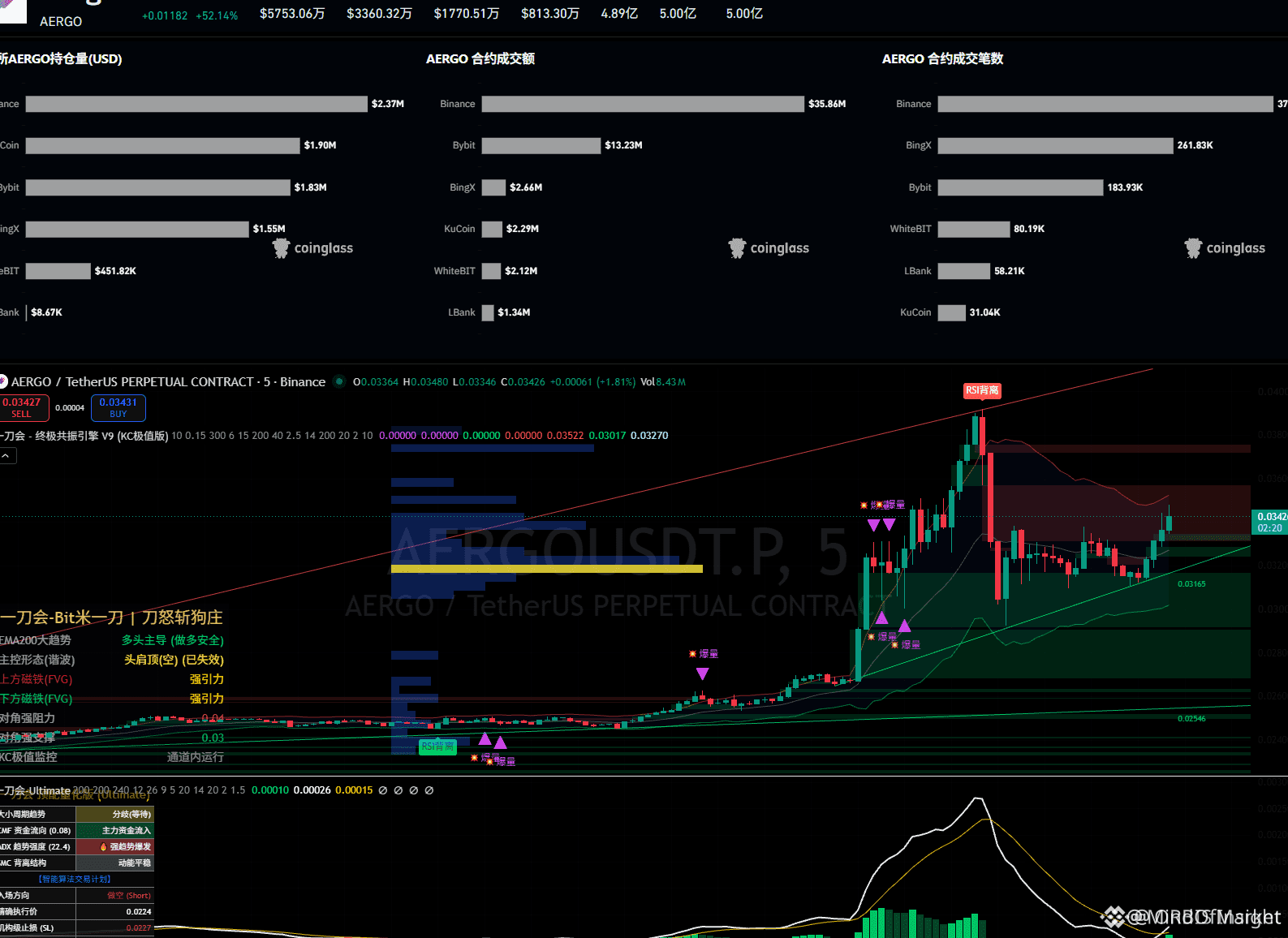This screenshot has height=938, width=1288.
Task: Click the 多头主导 (做多安全) EMA200 status text
Action: coord(173,640)
